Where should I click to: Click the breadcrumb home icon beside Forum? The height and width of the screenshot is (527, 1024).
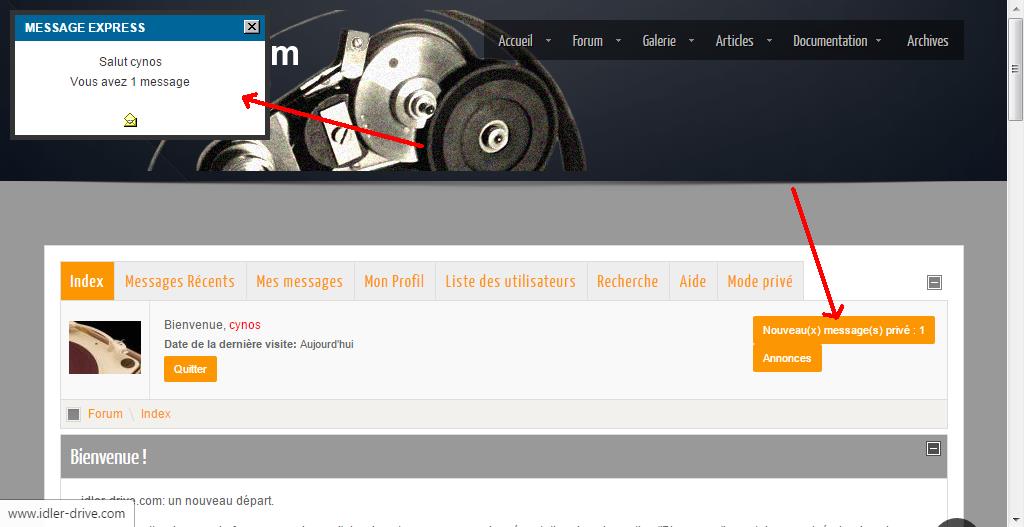[x=73, y=414]
